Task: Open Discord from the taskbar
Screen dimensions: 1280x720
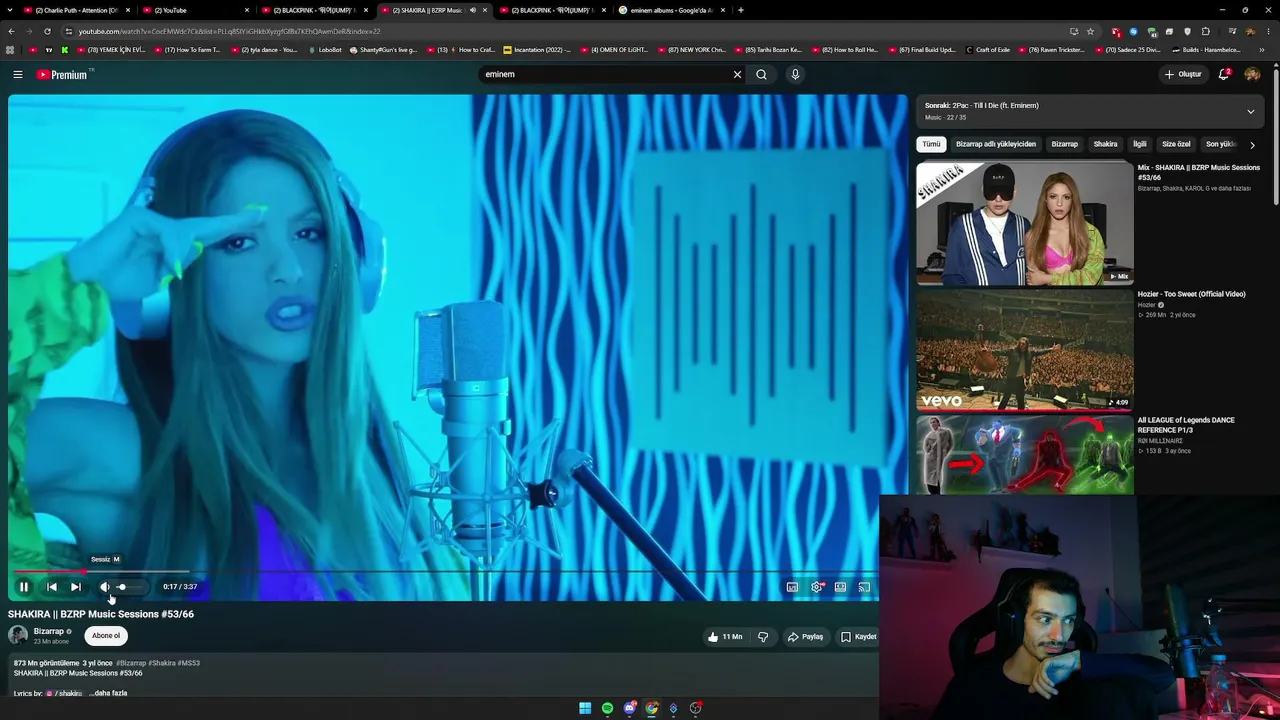Action: pyautogui.click(x=629, y=708)
